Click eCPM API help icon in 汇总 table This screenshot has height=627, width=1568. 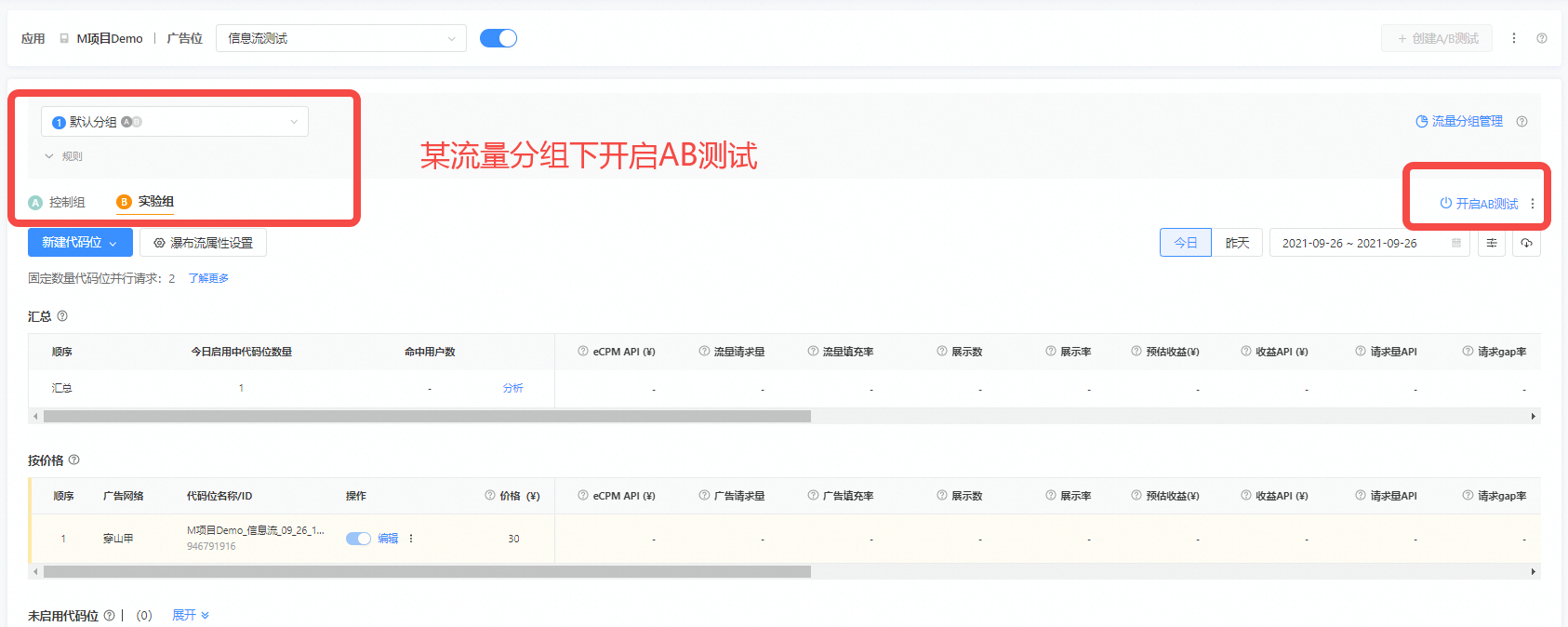coord(583,351)
